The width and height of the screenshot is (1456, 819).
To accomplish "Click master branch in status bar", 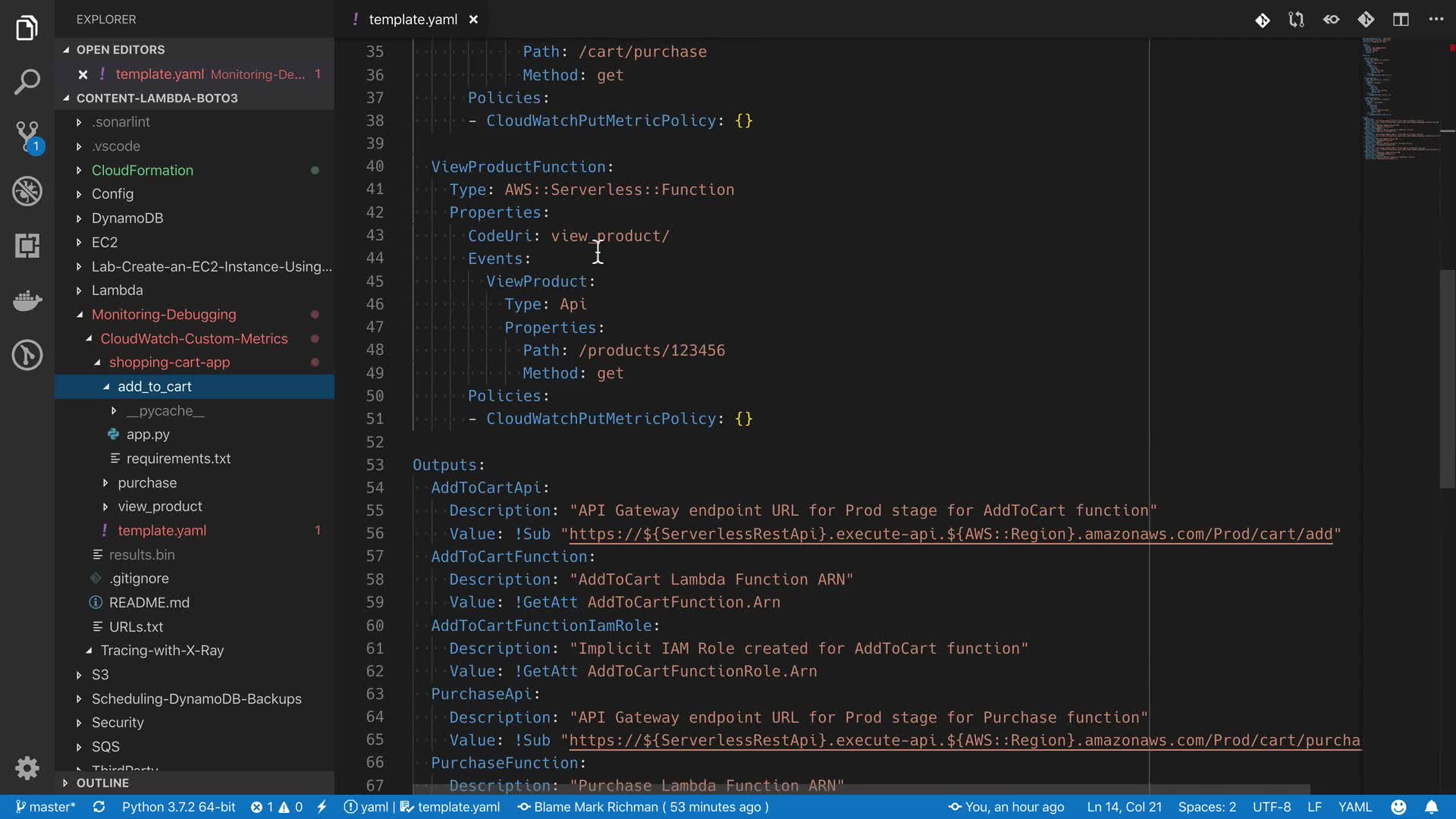I will pos(45,807).
